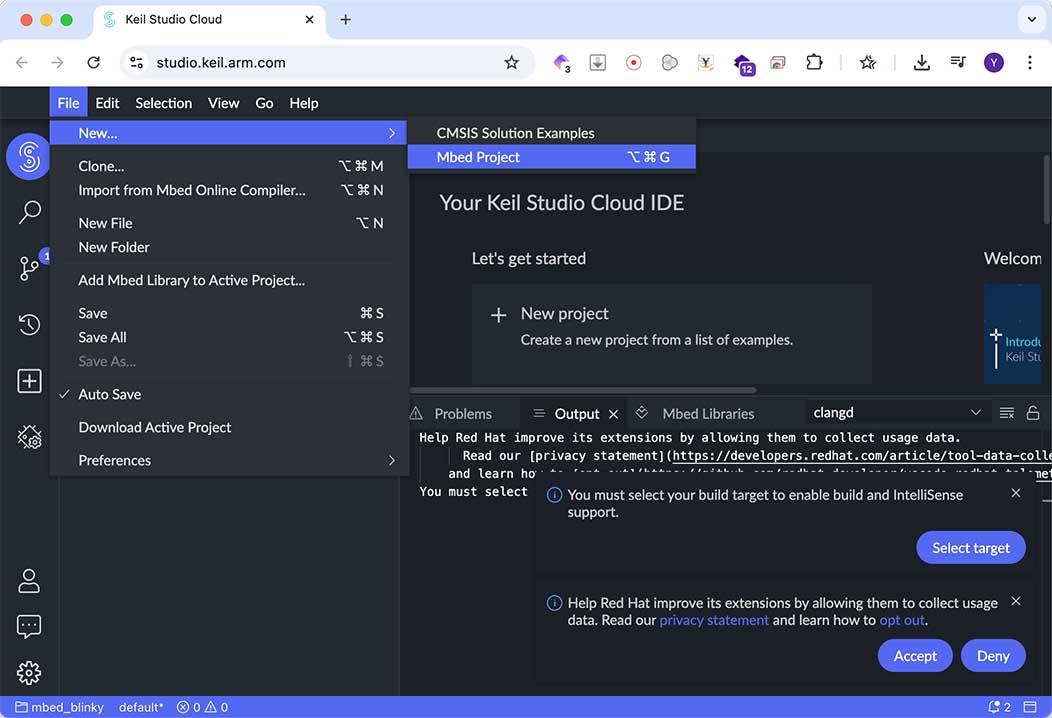Select Add Mbed Library to Active Project...
Viewport: 1052px width, 718px height.
pyautogui.click(x=229, y=280)
